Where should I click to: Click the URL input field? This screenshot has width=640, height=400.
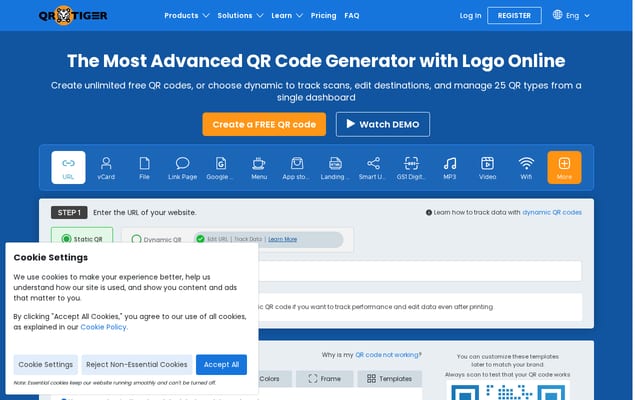coord(420,271)
